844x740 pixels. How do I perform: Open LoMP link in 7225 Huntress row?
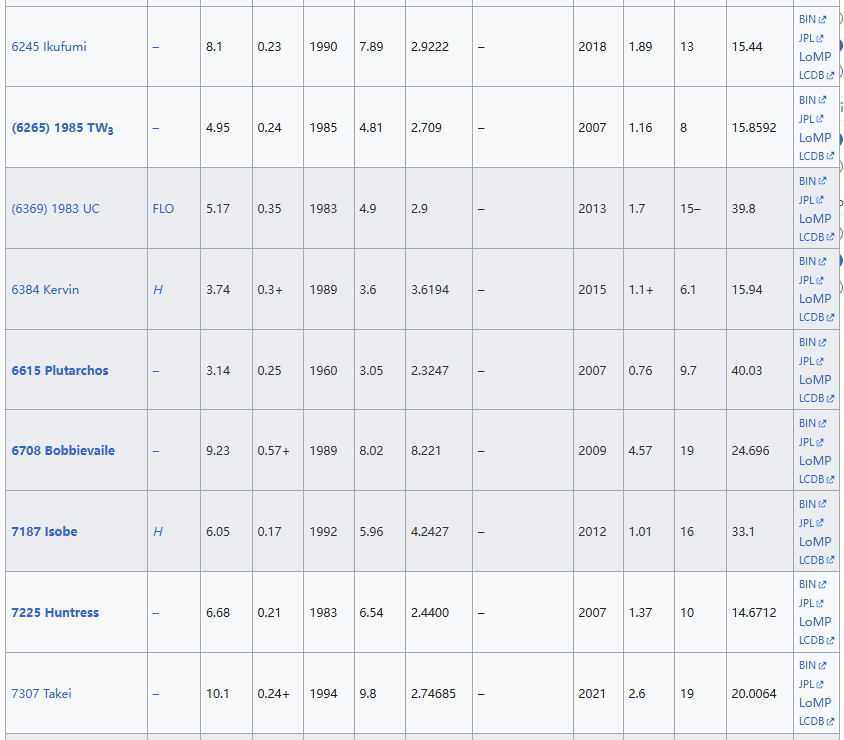coord(815,622)
